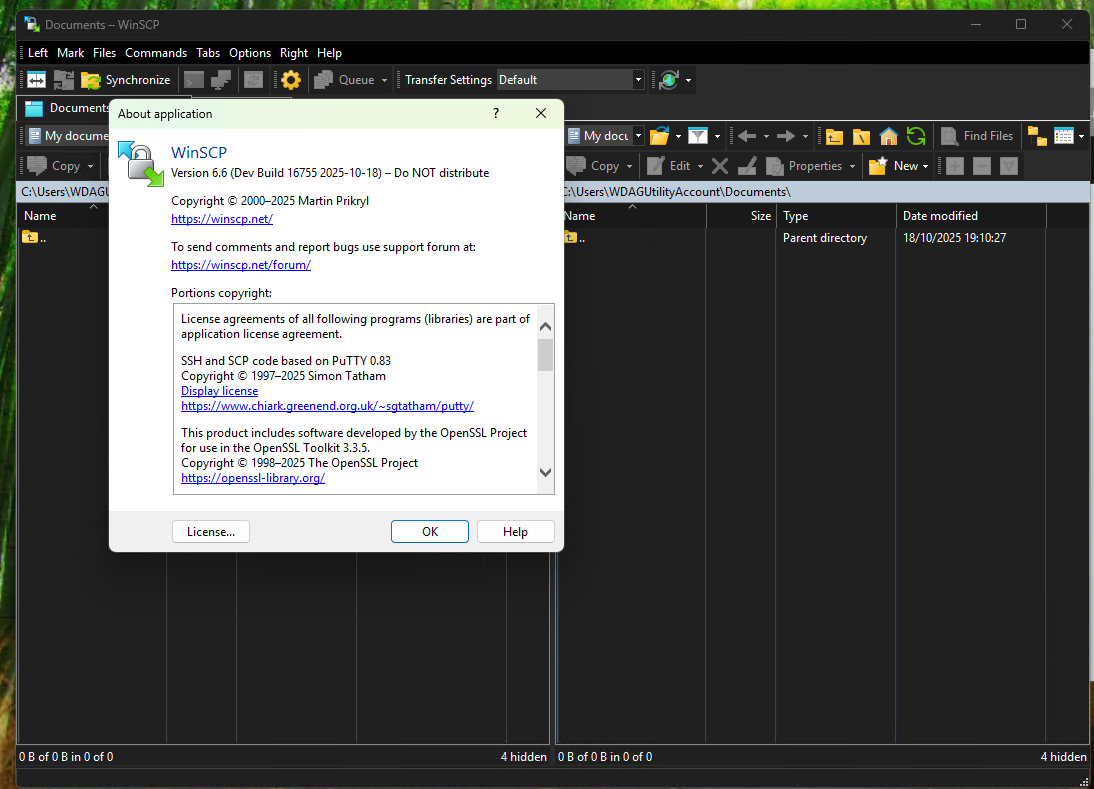Expand the right panel My documents drive dropdown
This screenshot has width=1094, height=789.
pyautogui.click(x=639, y=136)
